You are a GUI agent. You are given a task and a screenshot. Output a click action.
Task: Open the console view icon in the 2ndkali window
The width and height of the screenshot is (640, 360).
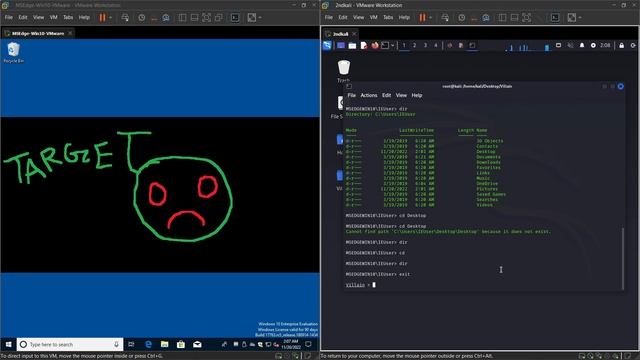coord(556,18)
